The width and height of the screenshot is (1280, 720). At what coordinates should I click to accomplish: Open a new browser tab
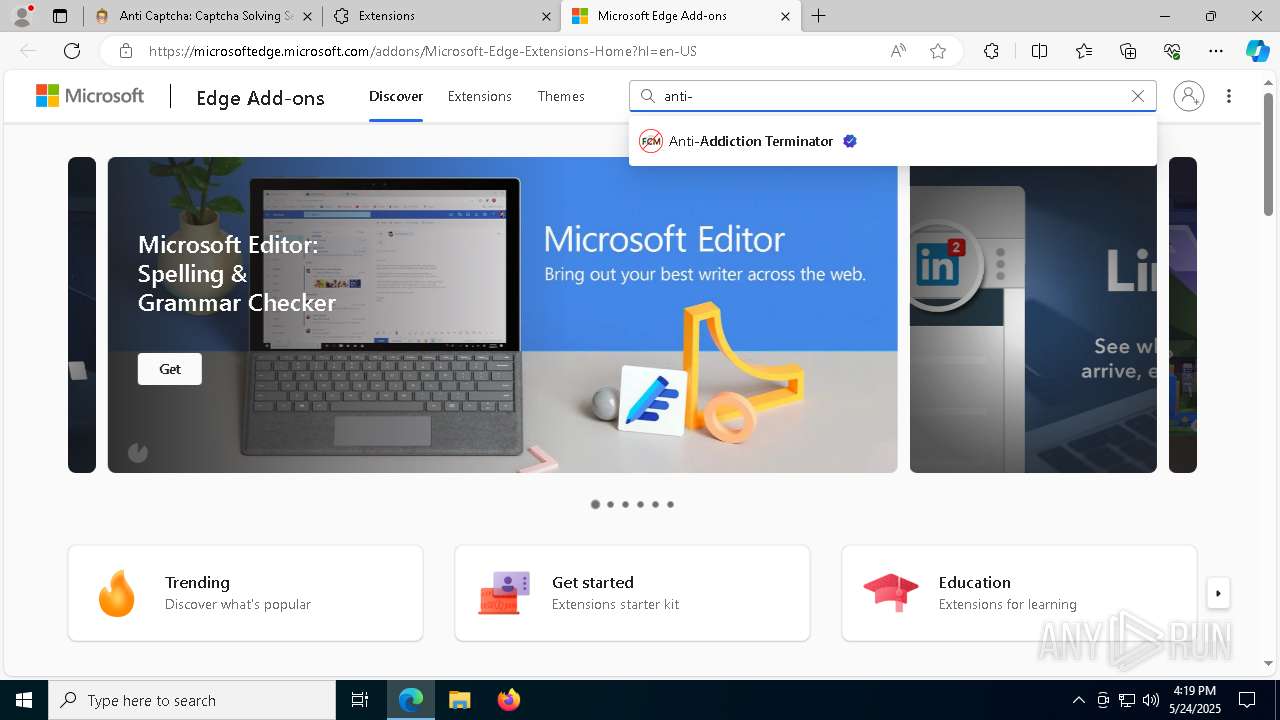(x=819, y=16)
